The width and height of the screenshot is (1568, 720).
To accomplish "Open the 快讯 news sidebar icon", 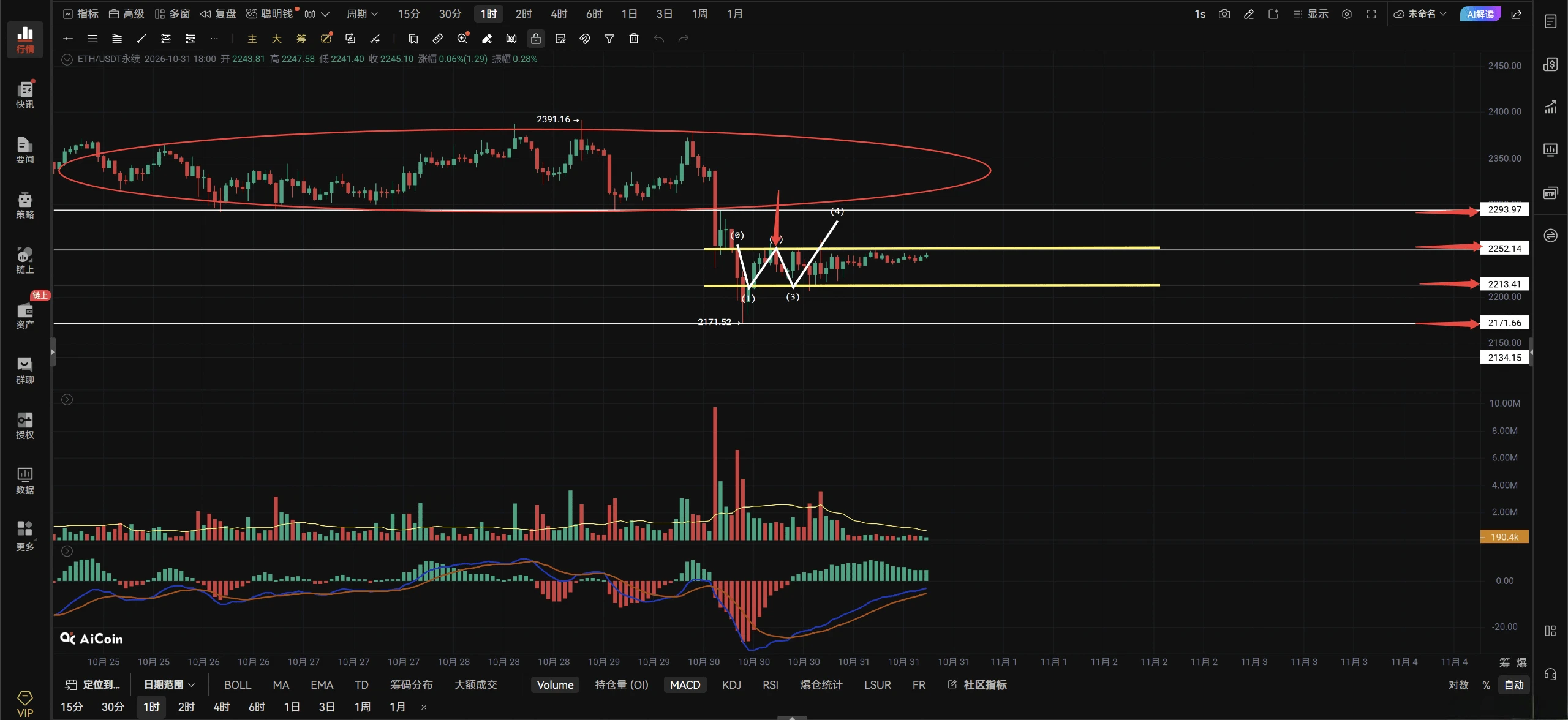I will coord(25,95).
